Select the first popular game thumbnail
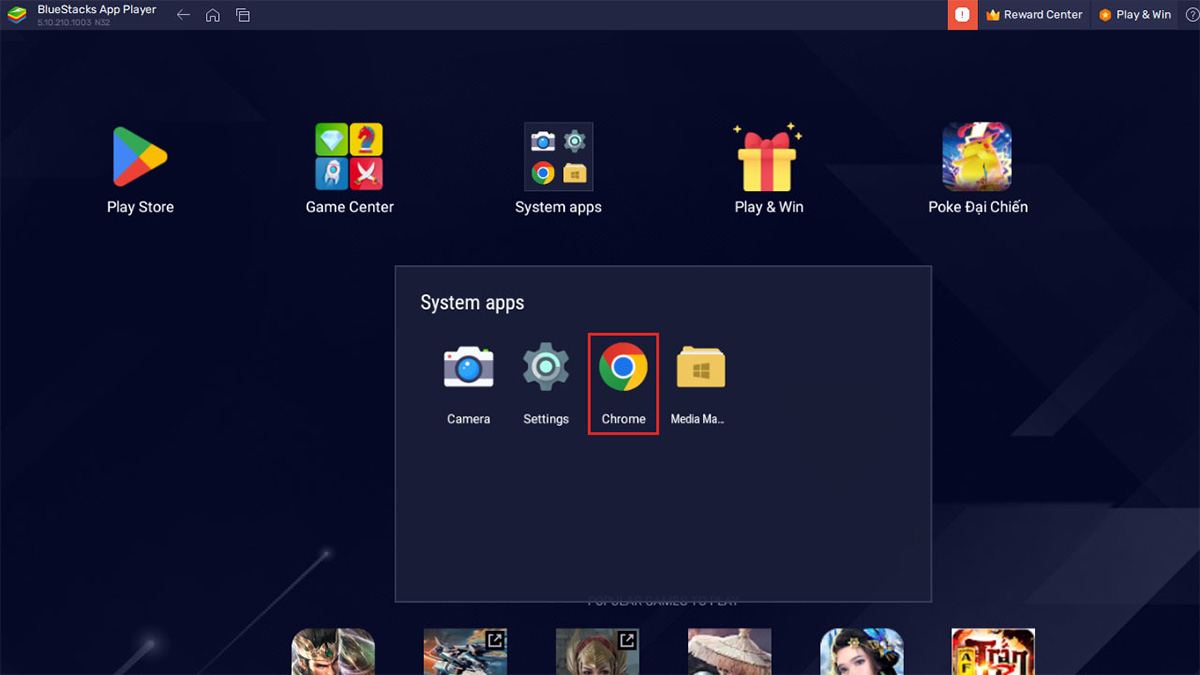Screen dimensions: 1200x675 [x=333, y=651]
